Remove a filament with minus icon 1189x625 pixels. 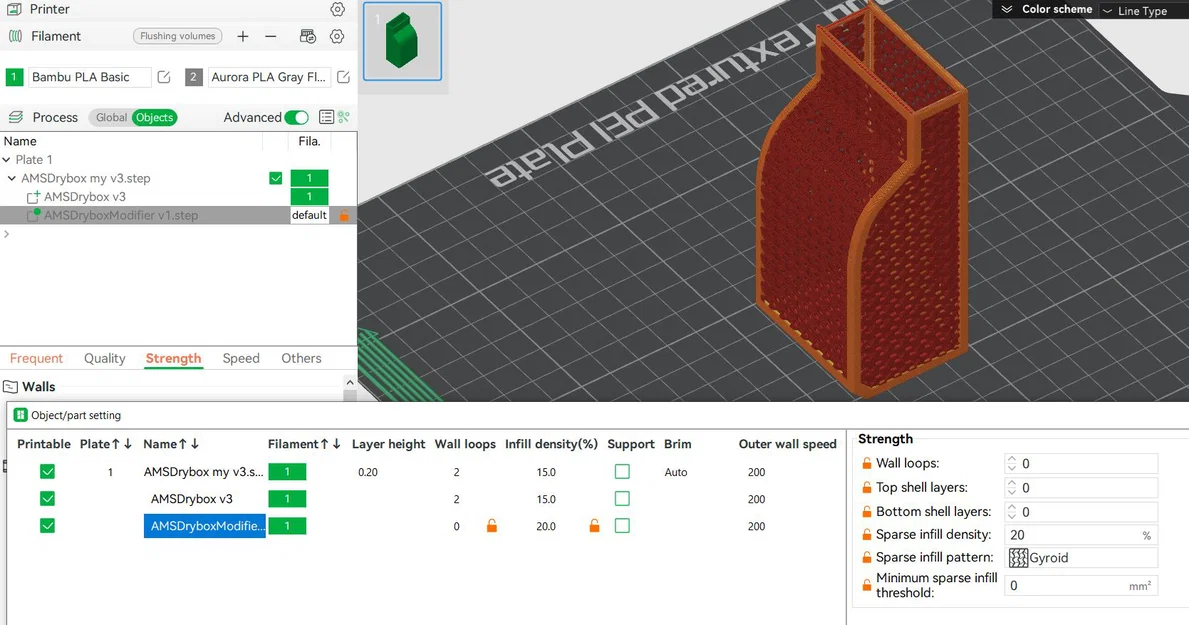(271, 36)
